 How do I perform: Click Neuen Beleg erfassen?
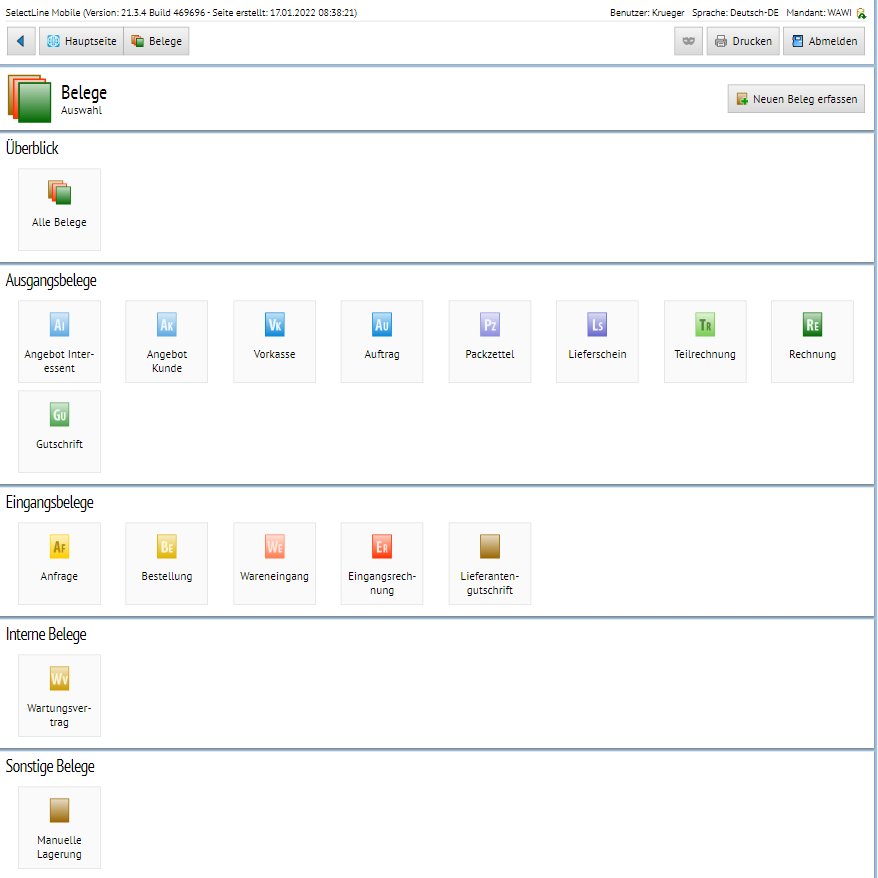coord(796,99)
